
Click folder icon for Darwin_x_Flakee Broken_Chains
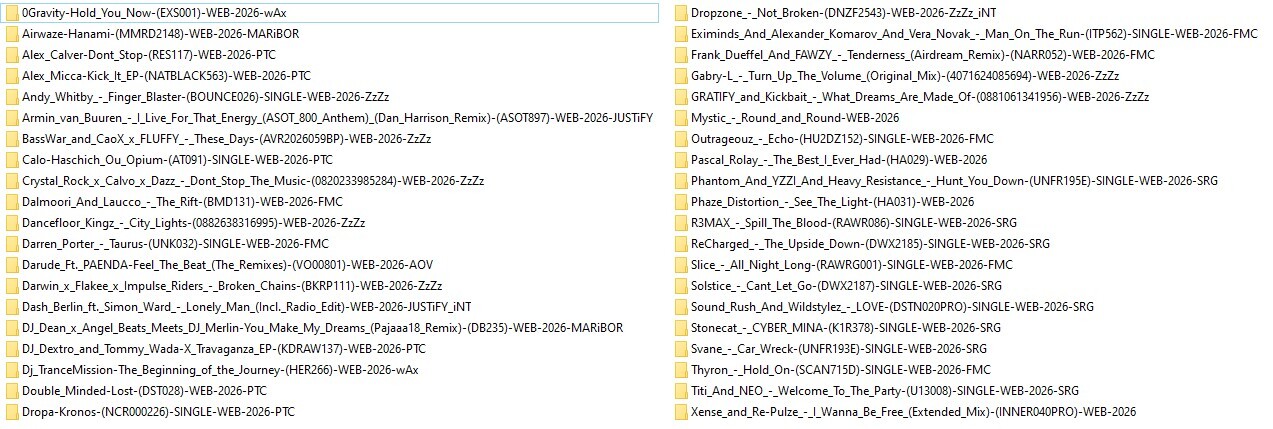coord(11,286)
